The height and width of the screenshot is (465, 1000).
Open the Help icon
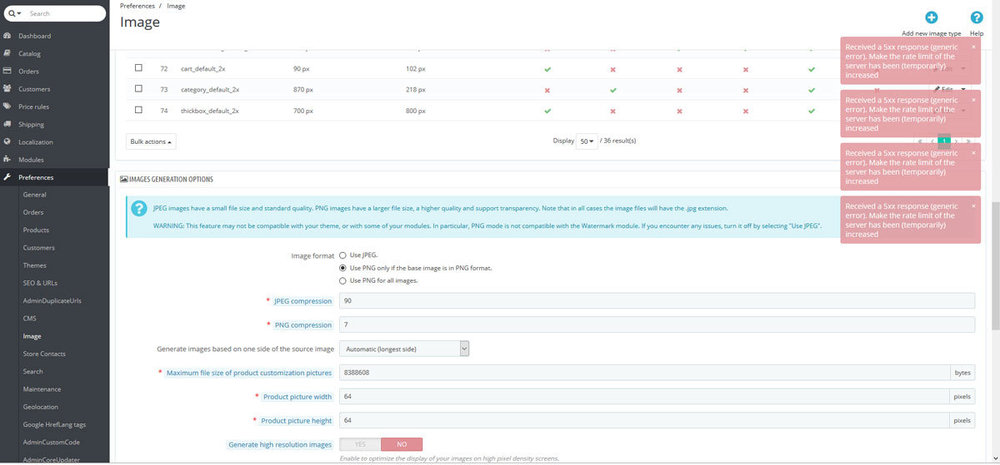pos(976,18)
